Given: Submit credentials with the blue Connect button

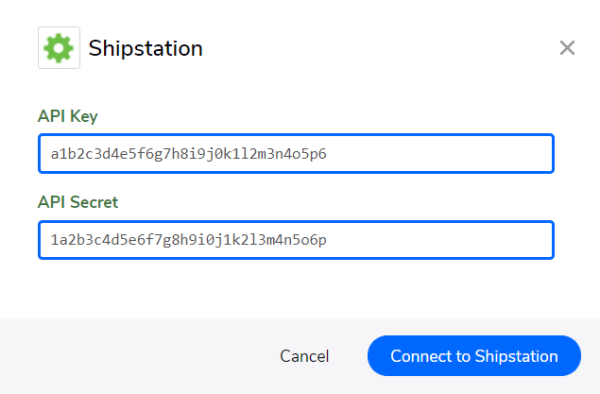Looking at the screenshot, I should pyautogui.click(x=474, y=356).
